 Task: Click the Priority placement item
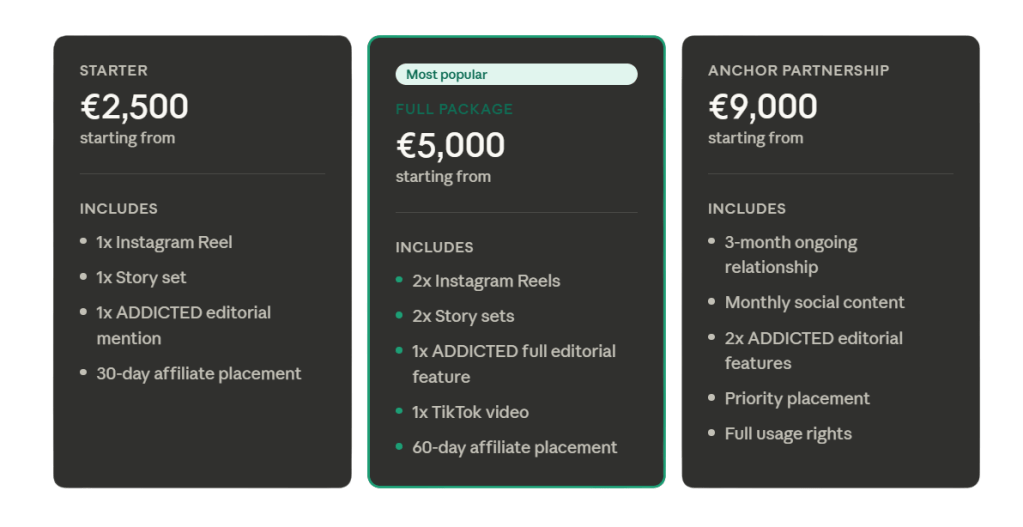click(x=797, y=398)
